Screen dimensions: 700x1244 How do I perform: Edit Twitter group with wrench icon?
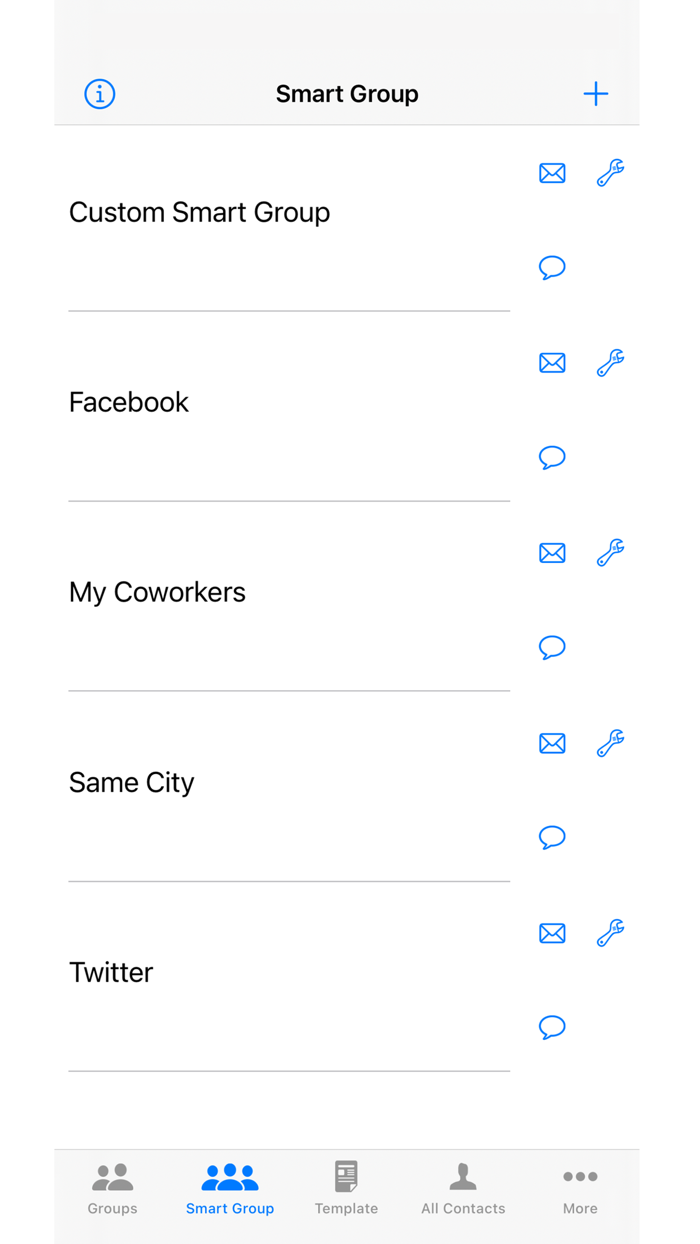[610, 933]
